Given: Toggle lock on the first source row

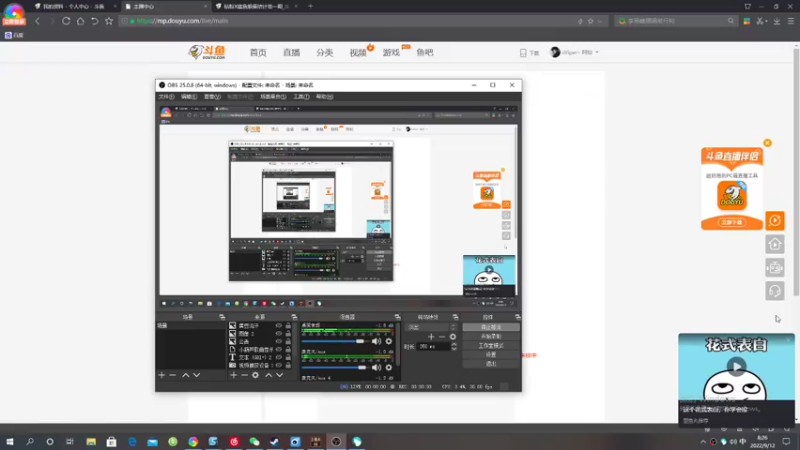Looking at the screenshot, I should (288, 326).
